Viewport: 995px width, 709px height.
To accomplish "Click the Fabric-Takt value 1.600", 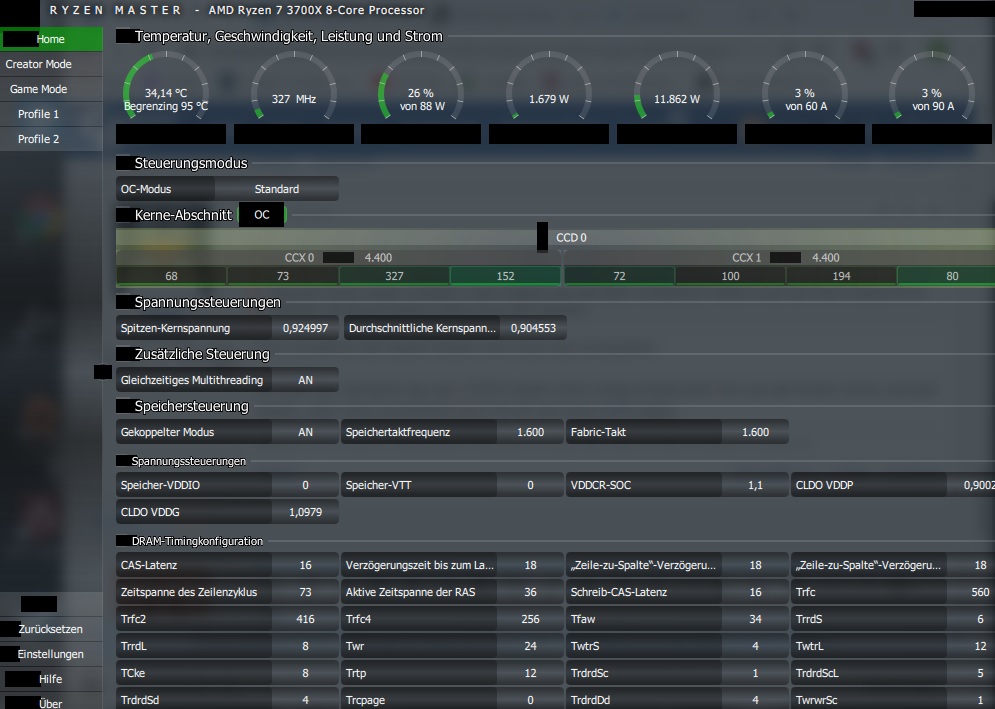I will point(755,432).
